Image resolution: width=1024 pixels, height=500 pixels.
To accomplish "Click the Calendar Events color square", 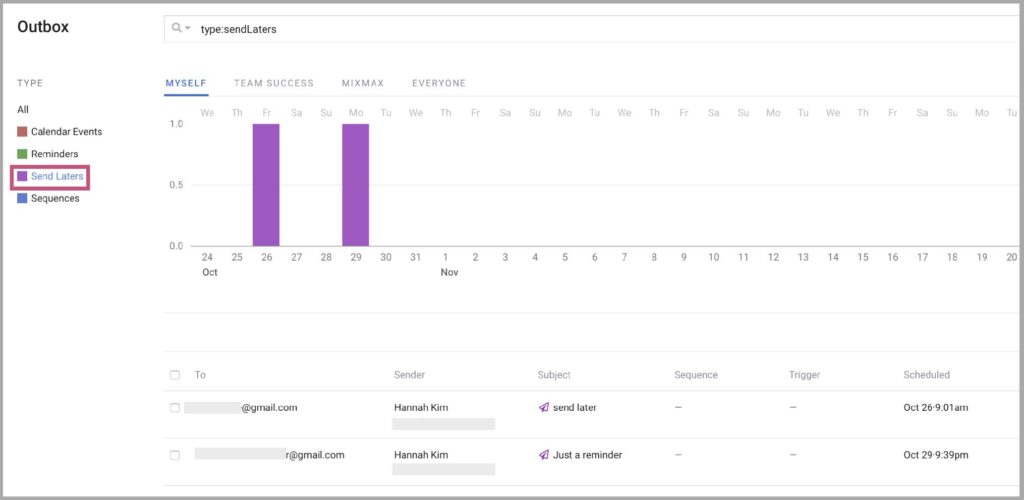I will pyautogui.click(x=22, y=132).
